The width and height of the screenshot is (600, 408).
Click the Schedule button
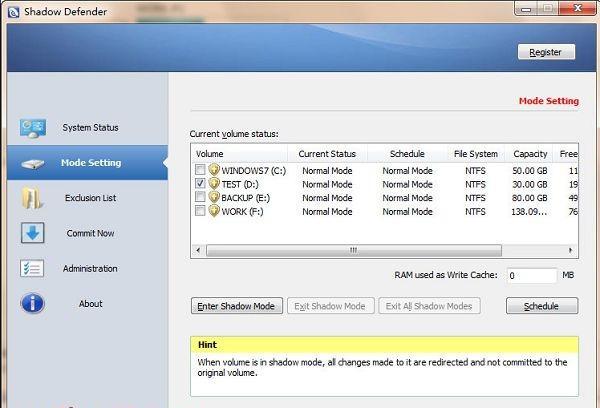(542, 306)
